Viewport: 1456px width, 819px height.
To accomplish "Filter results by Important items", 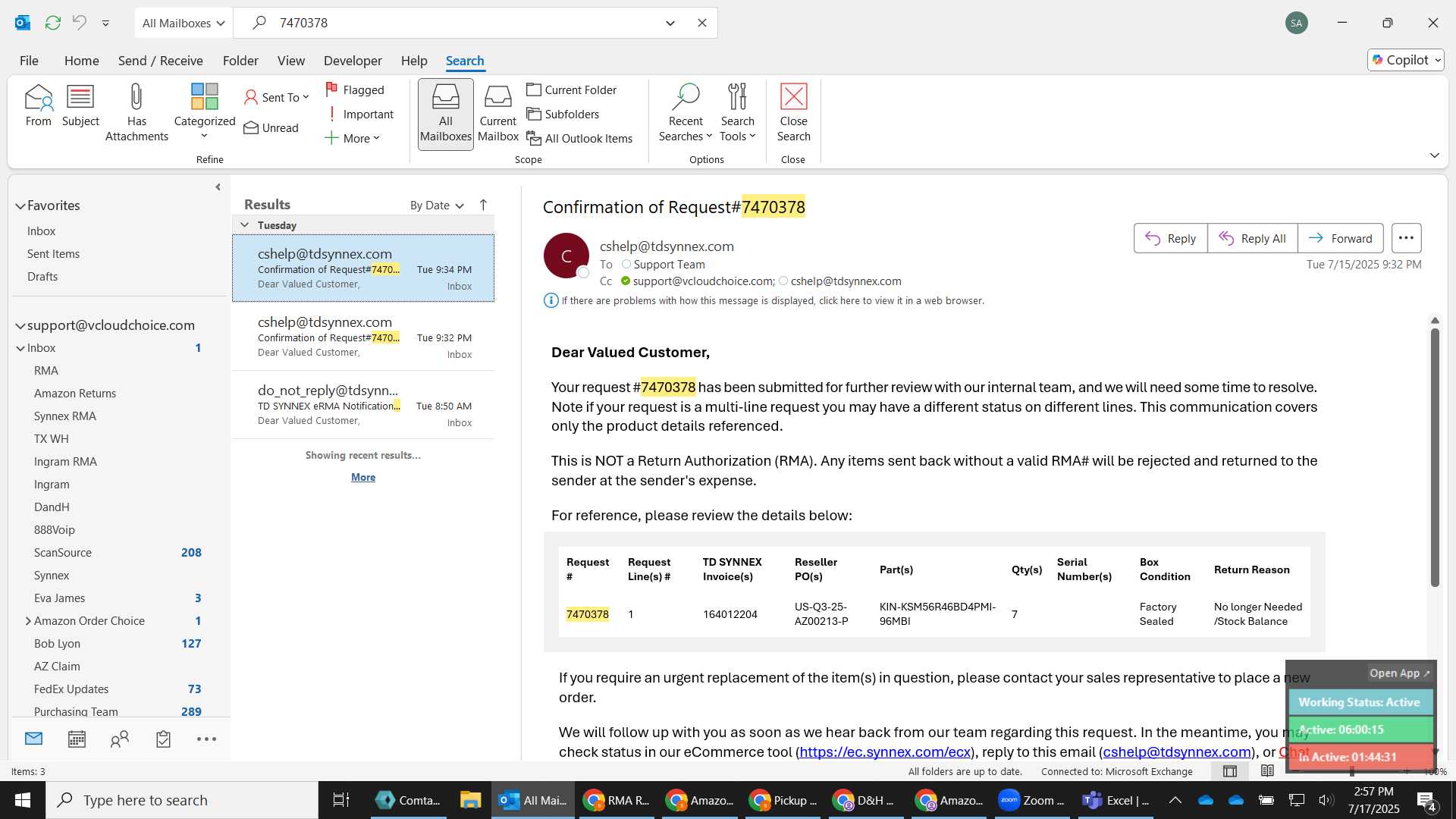I will [359, 114].
